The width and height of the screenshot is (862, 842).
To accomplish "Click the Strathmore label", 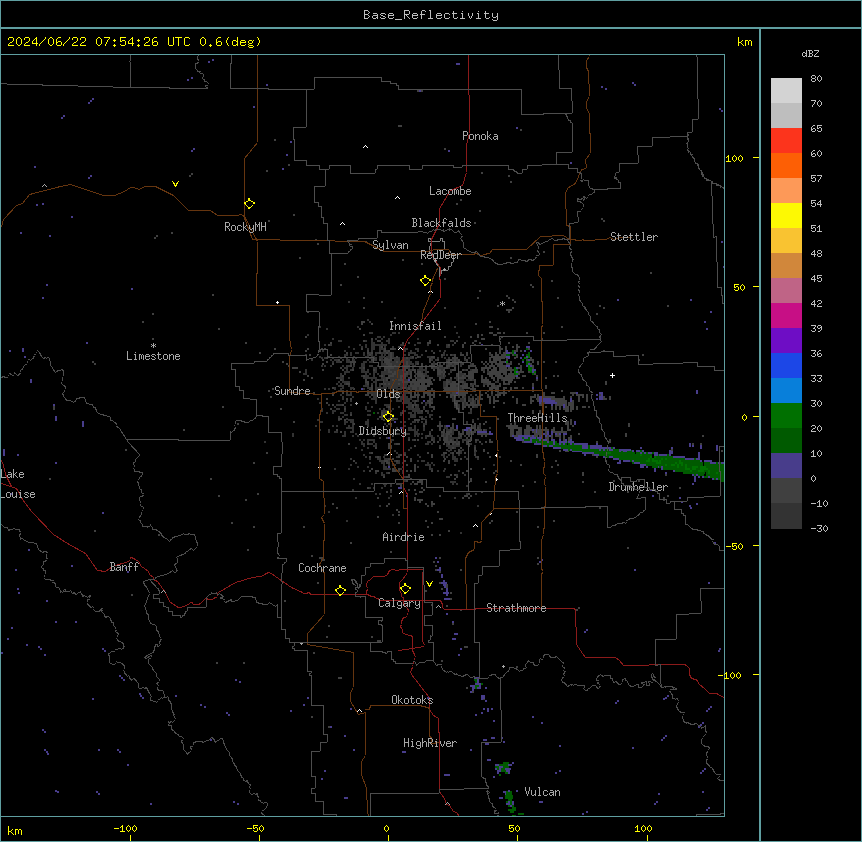I will (516, 608).
